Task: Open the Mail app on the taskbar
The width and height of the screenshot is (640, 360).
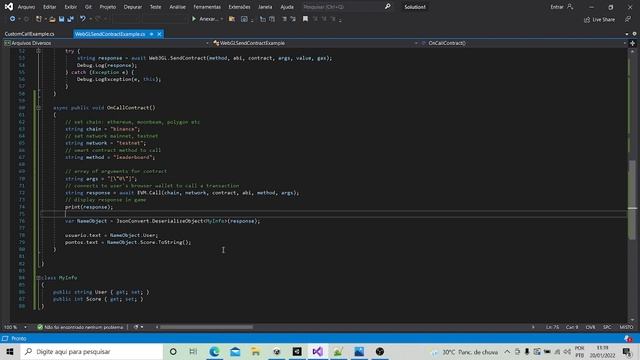Action: click(235, 351)
